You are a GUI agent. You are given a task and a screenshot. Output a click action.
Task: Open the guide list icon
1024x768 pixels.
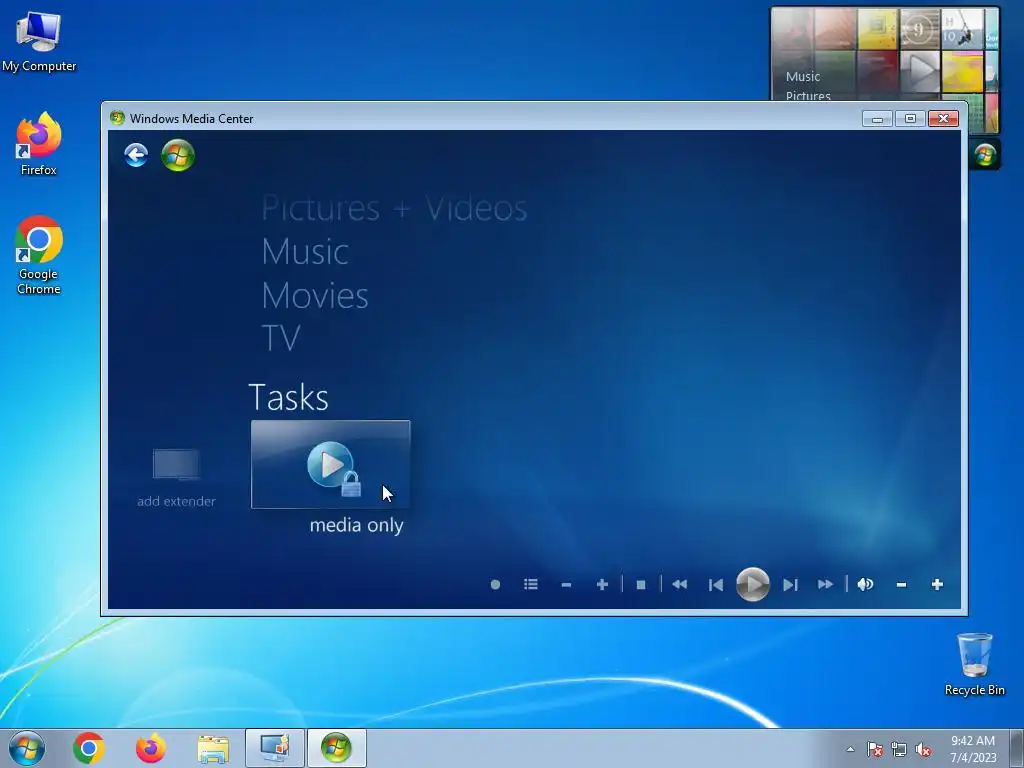531,584
